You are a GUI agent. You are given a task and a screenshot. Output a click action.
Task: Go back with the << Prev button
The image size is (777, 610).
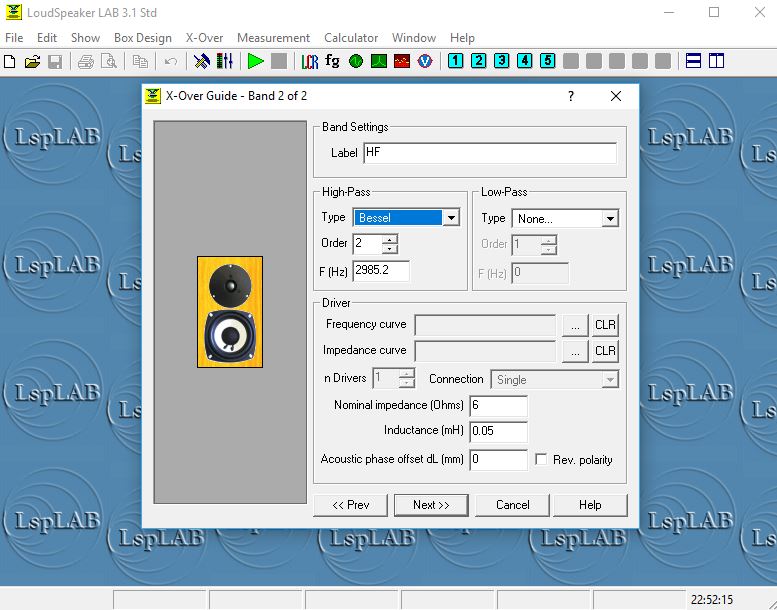[351, 505]
